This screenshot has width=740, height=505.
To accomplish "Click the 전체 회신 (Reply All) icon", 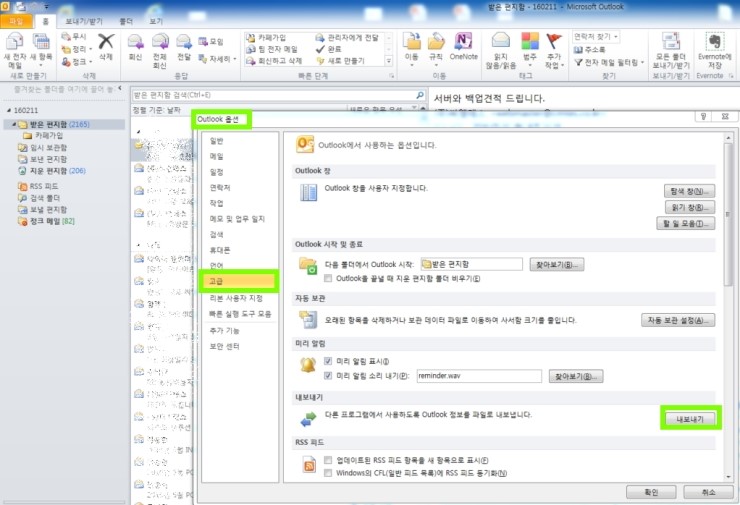I will 160,42.
